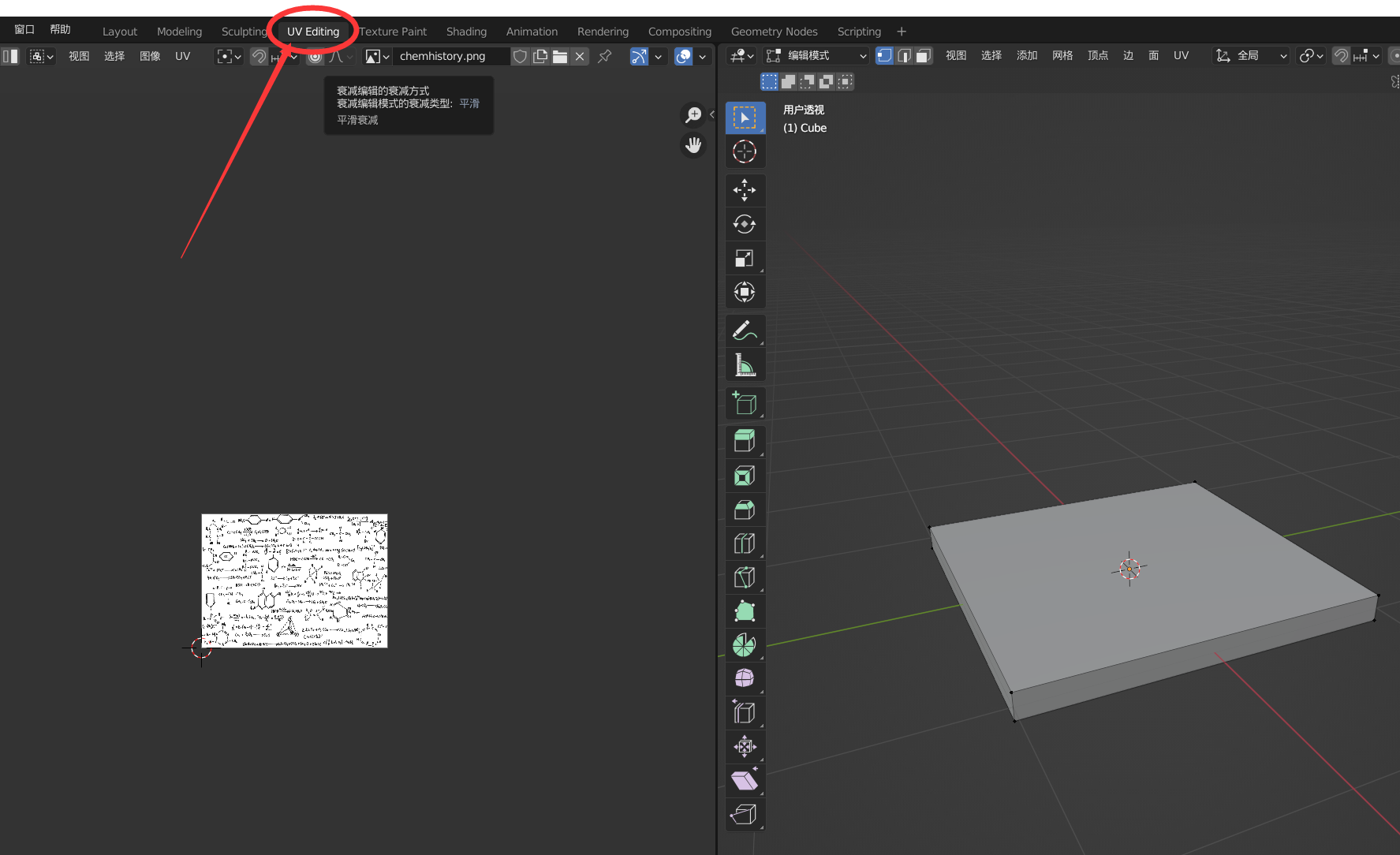Click the chemhistory.png image name field
The image size is (1400, 855).
[x=450, y=56]
